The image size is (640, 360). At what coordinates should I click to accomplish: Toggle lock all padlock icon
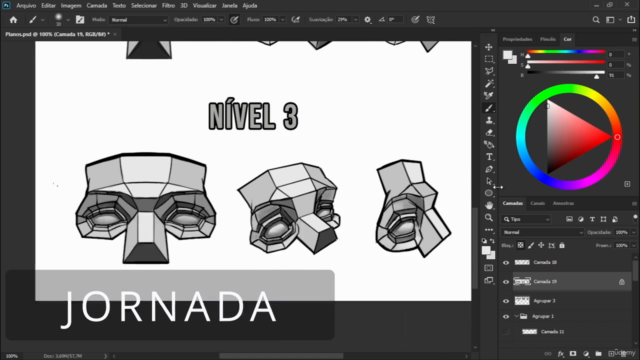562,245
